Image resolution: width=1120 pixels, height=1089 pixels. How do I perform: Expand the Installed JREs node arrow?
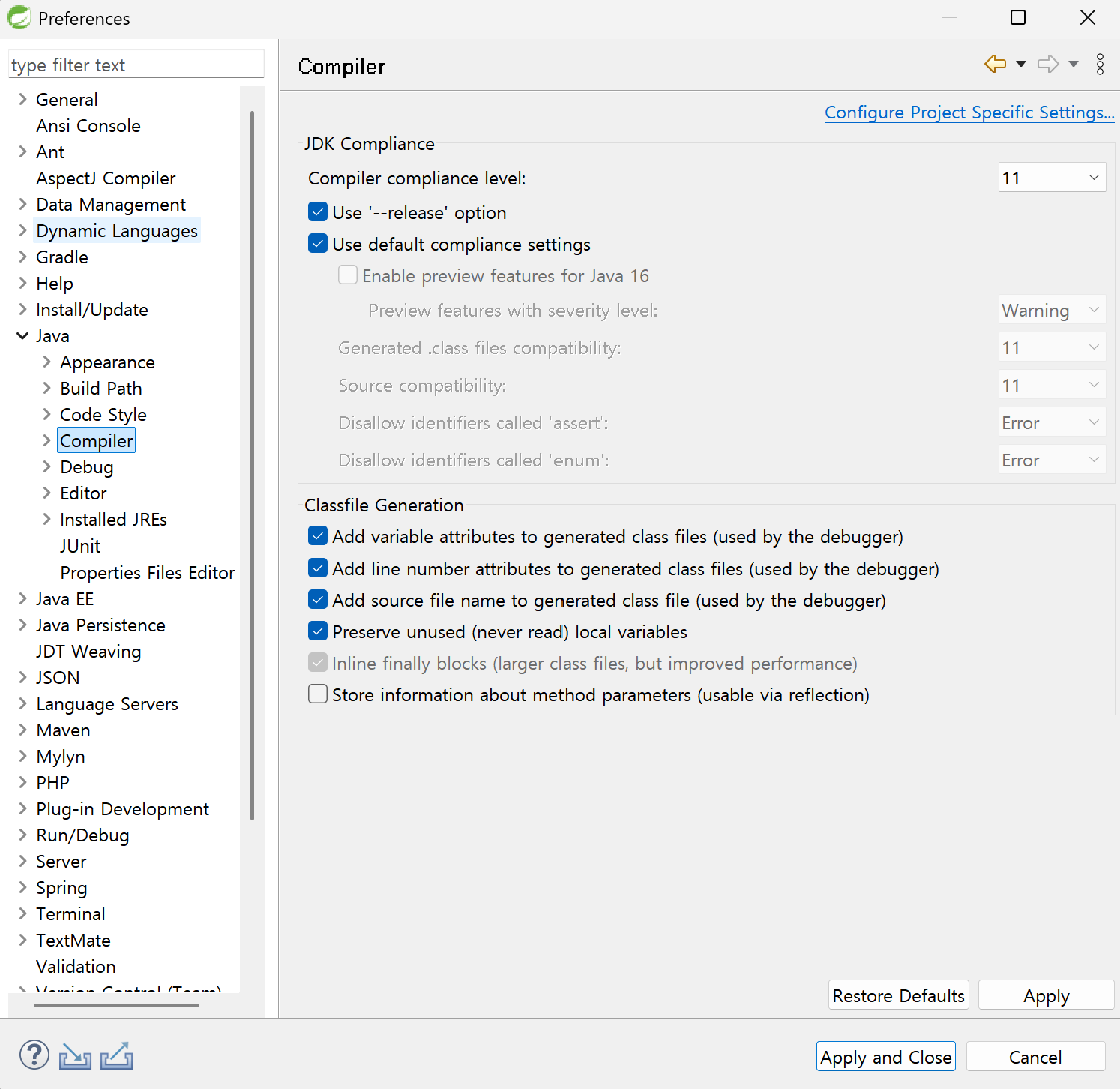coord(46,519)
